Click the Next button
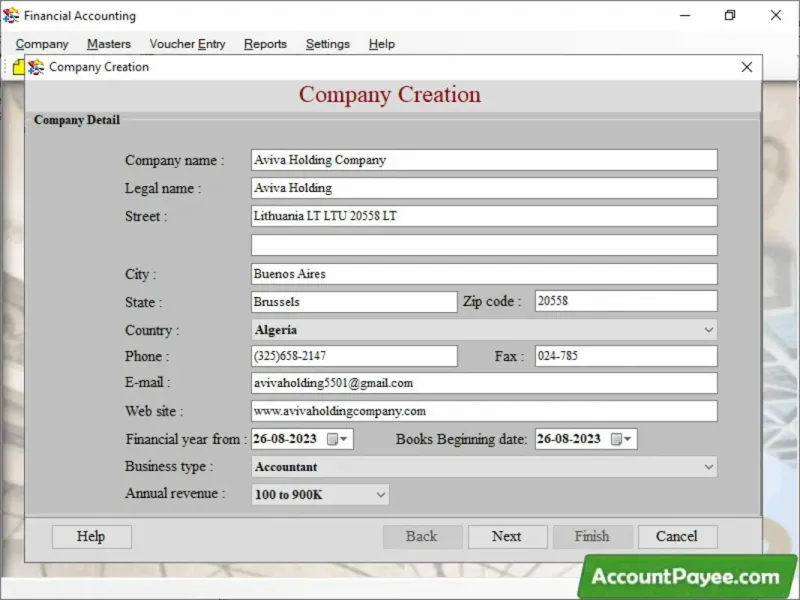The width and height of the screenshot is (800, 600). [508, 537]
